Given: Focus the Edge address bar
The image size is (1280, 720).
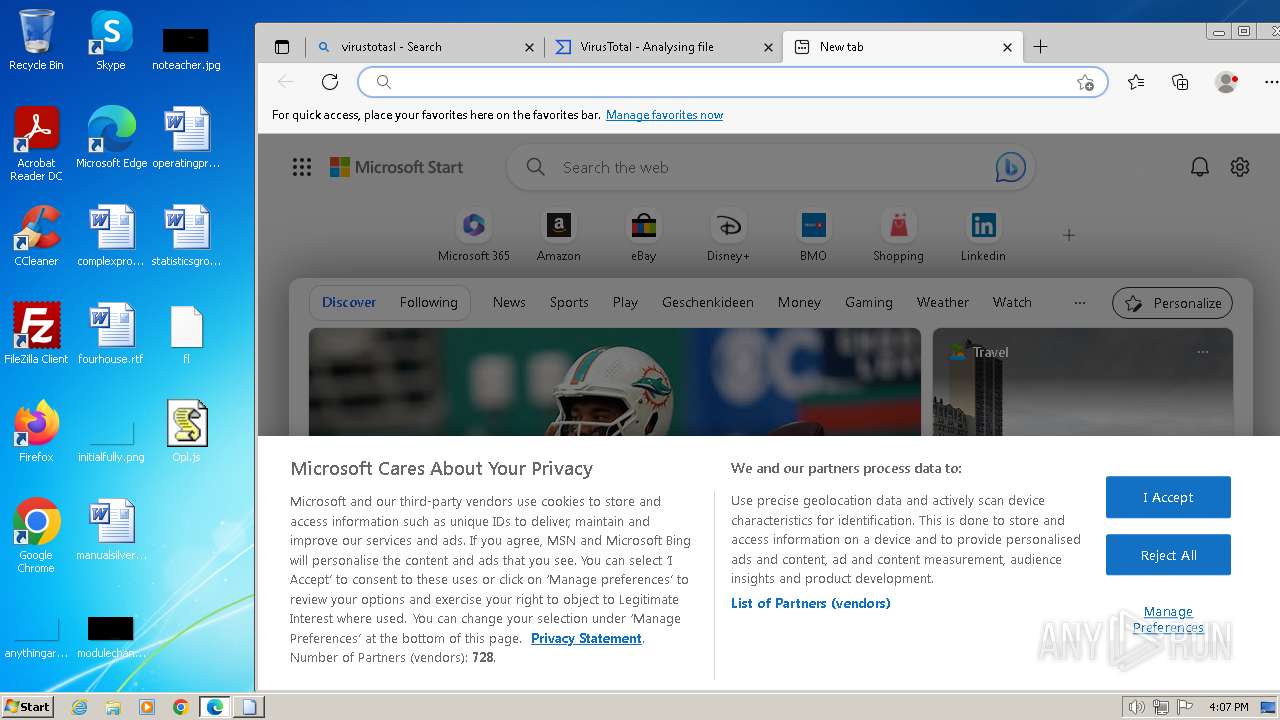Looking at the screenshot, I should [x=733, y=82].
